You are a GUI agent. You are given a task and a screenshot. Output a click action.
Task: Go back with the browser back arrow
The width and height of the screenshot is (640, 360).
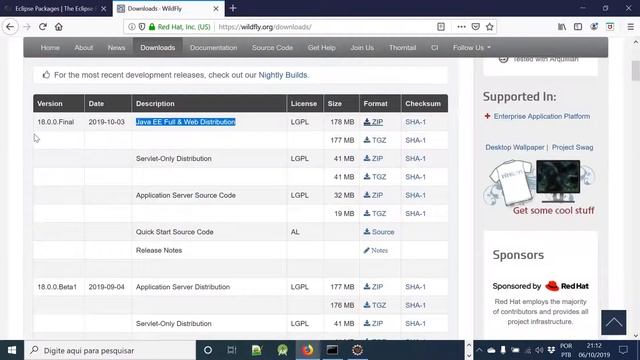(10, 27)
